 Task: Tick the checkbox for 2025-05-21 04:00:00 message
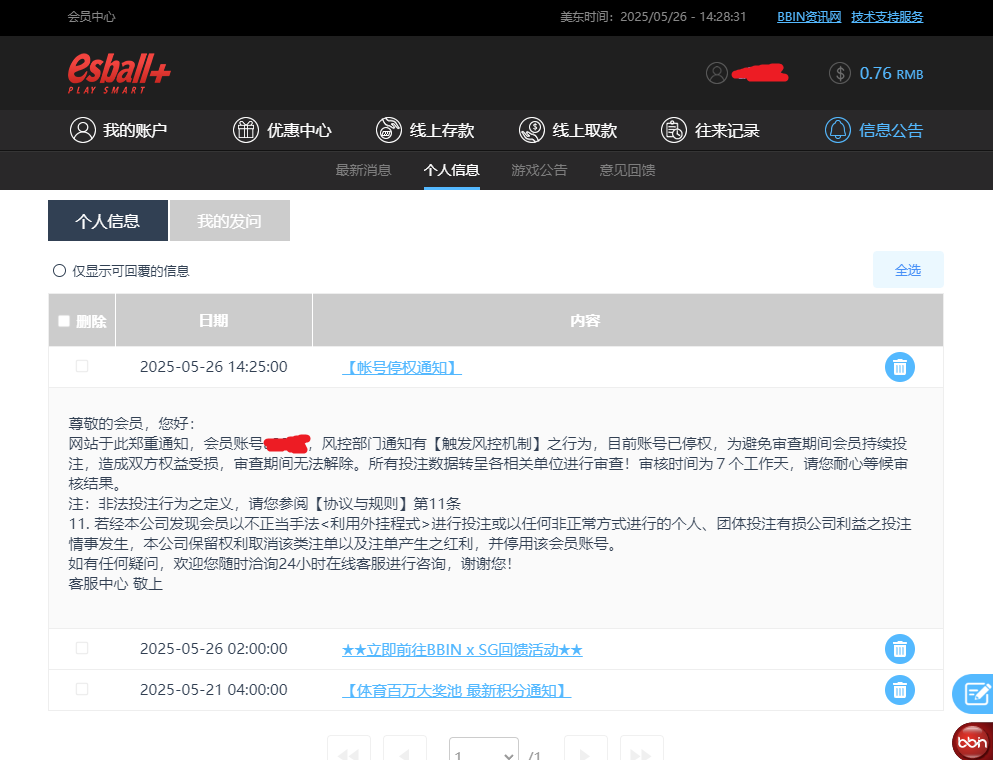82,690
